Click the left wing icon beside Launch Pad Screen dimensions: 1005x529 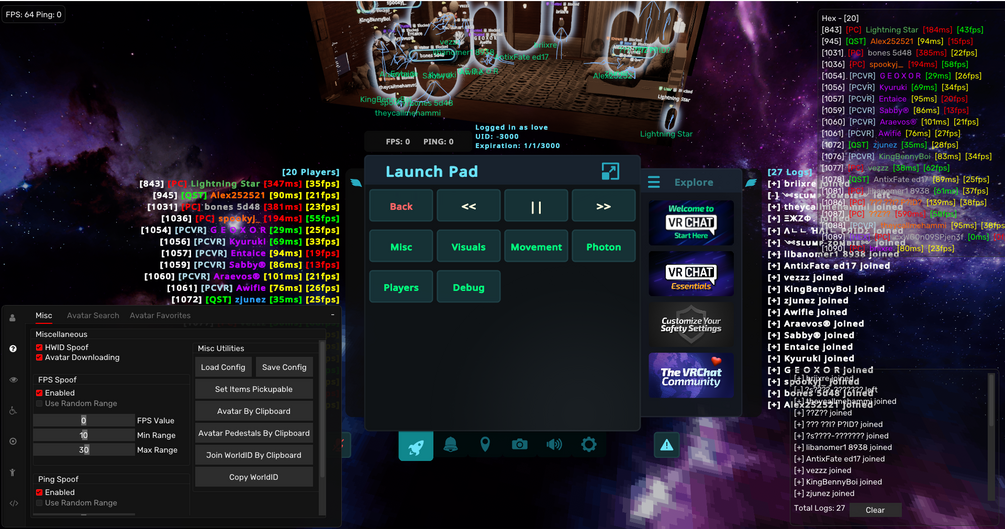click(356, 183)
